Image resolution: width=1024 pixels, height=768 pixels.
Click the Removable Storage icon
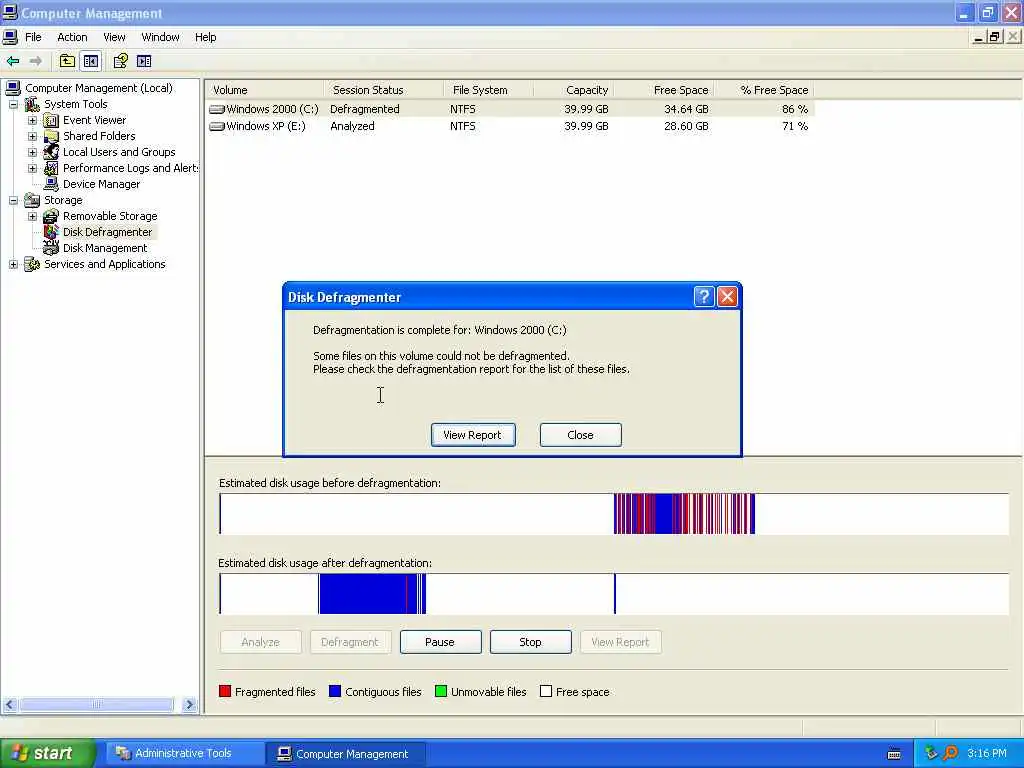51,216
